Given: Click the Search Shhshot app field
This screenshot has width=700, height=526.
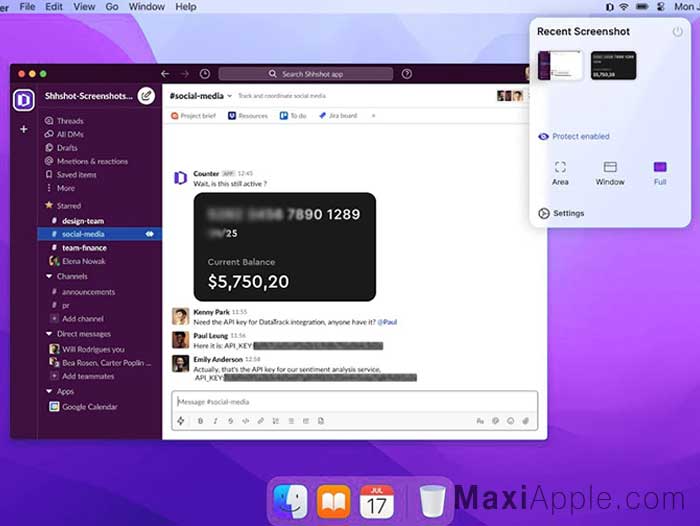Looking at the screenshot, I should pos(306,74).
